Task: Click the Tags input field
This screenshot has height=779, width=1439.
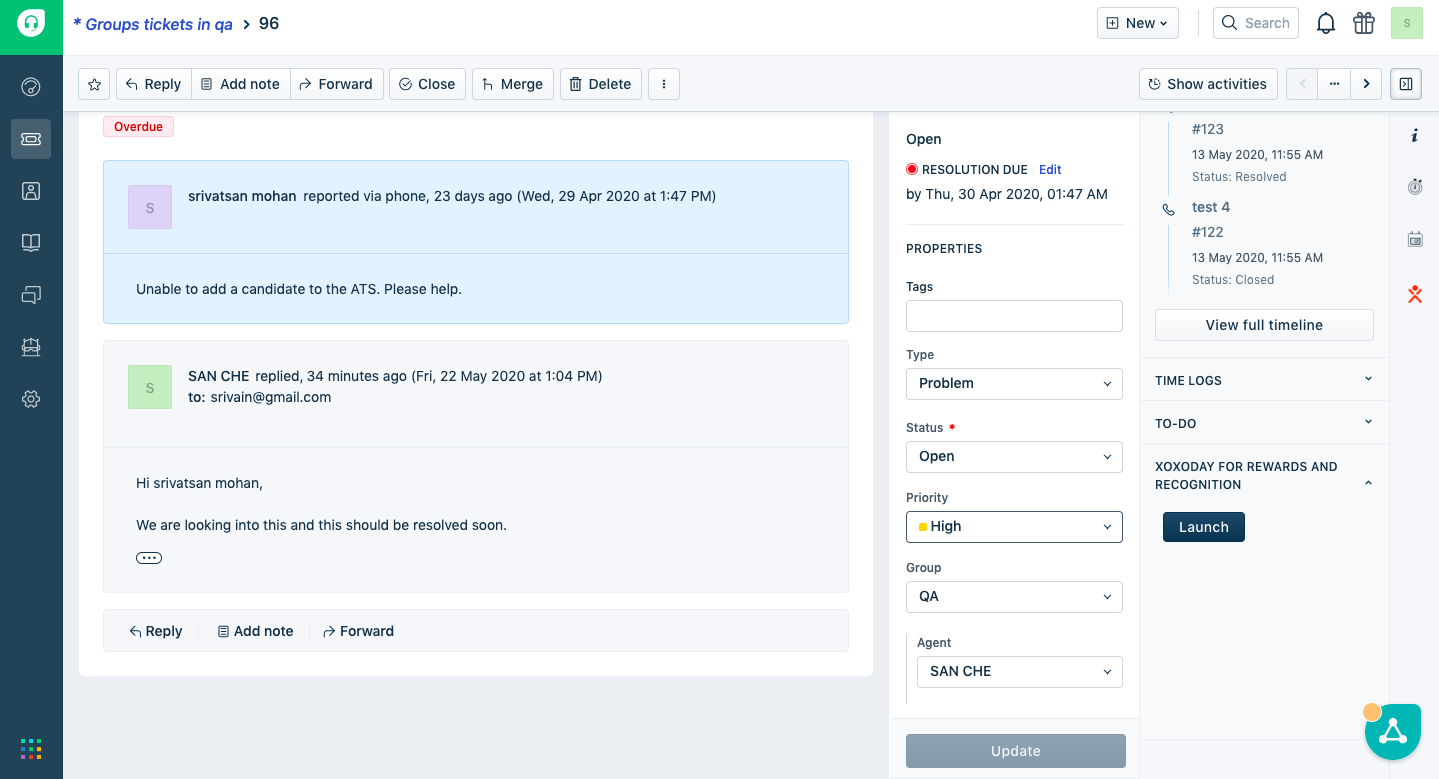Action: click(x=1014, y=316)
